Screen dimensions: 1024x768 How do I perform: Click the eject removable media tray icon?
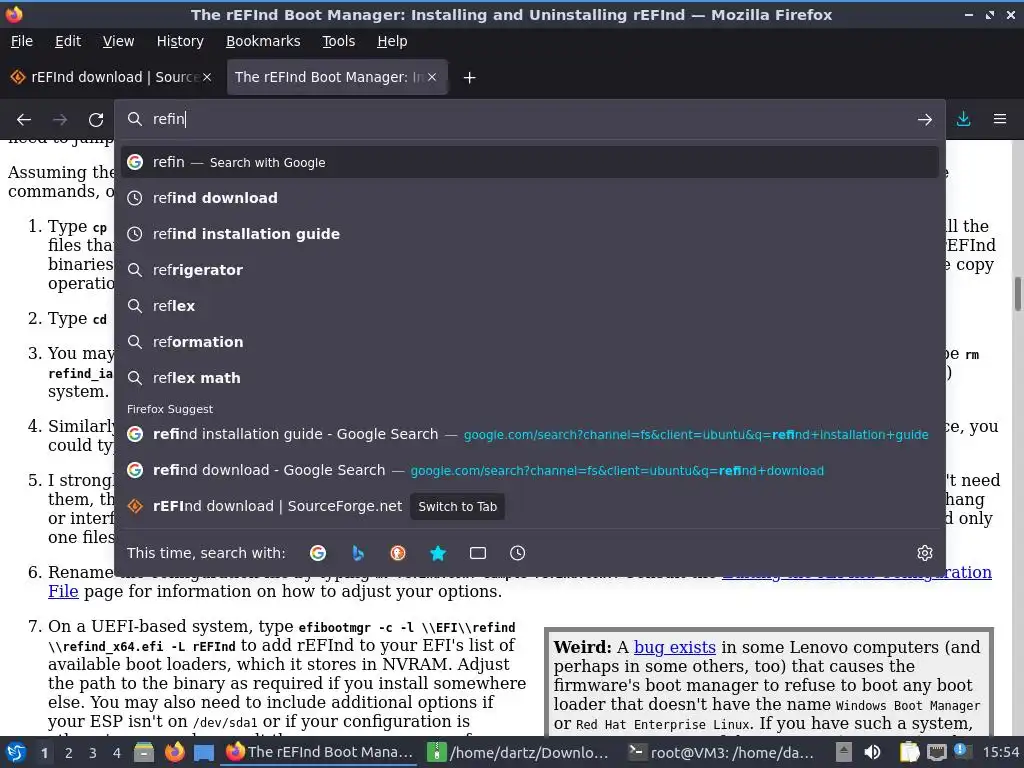tap(844, 752)
